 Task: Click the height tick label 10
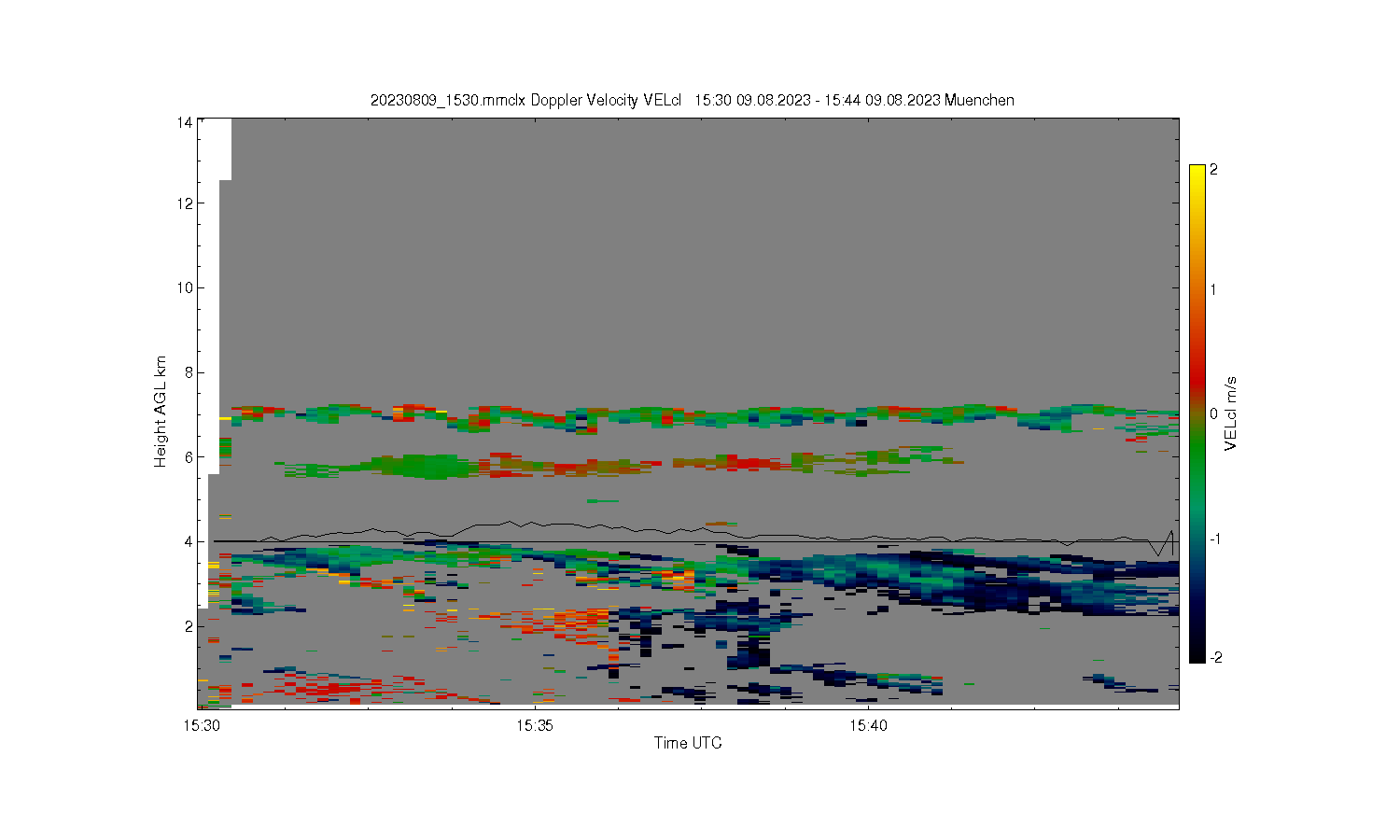[x=185, y=287]
